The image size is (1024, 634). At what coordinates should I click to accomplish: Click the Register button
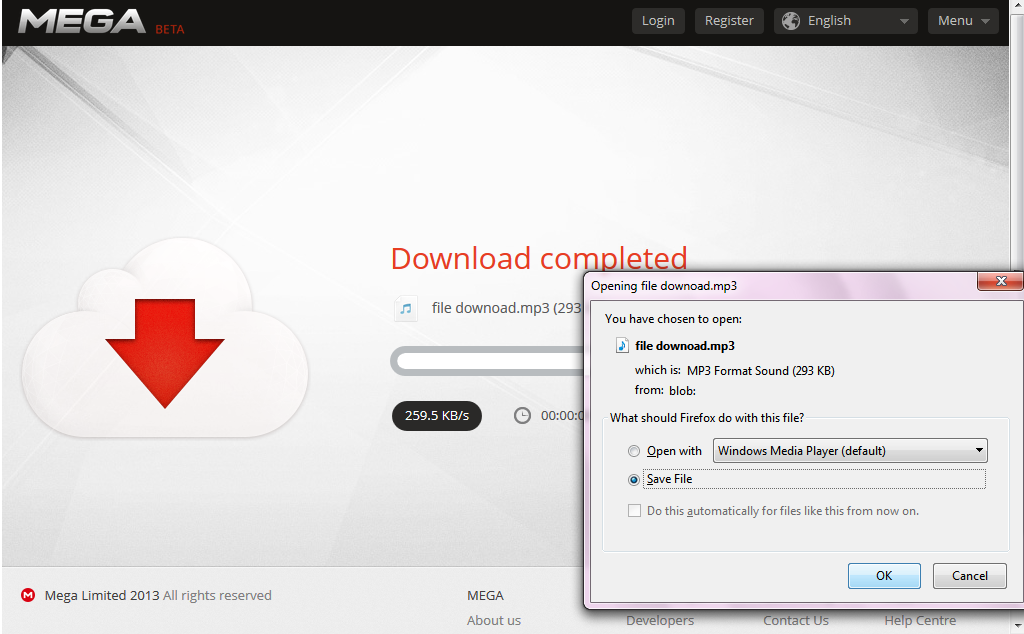729,21
